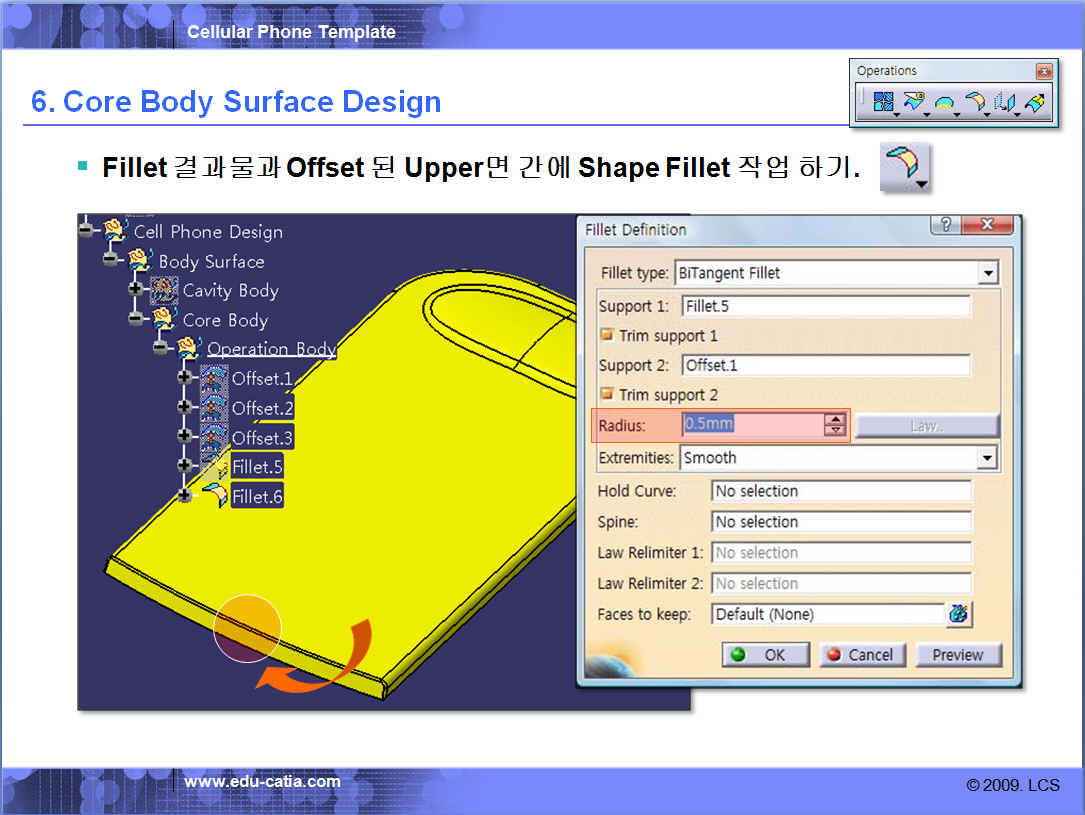Select the Extrapolate tool icon
The height and width of the screenshot is (815, 1085).
click(1035, 102)
